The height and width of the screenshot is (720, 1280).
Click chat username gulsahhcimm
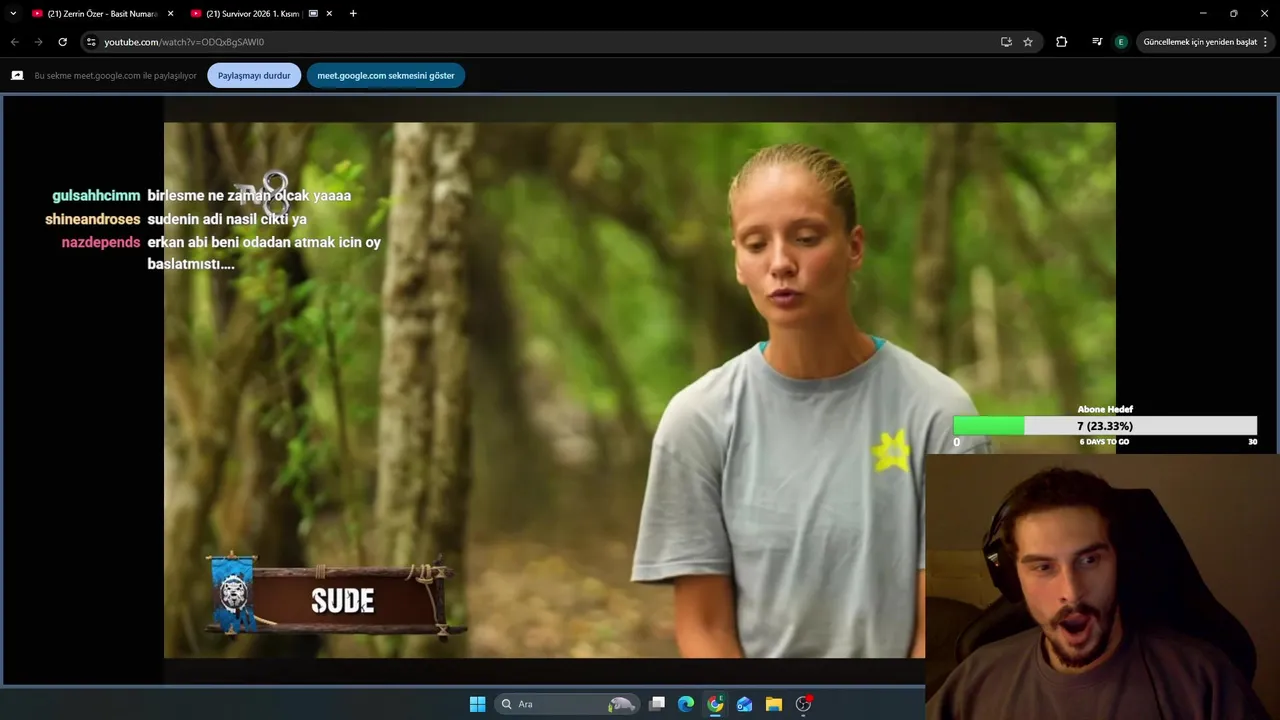click(96, 196)
